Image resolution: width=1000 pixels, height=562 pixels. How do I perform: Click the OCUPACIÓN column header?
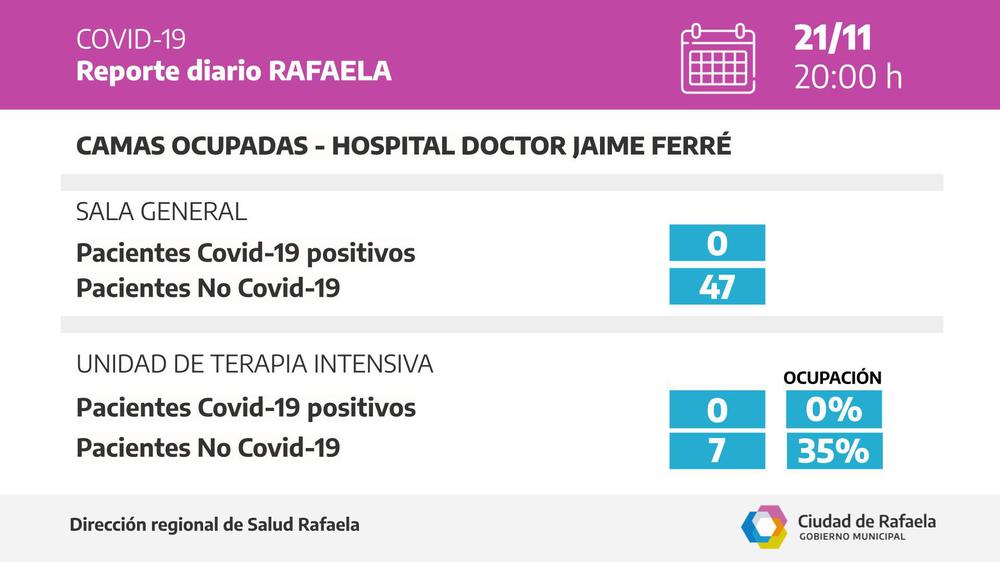click(832, 377)
